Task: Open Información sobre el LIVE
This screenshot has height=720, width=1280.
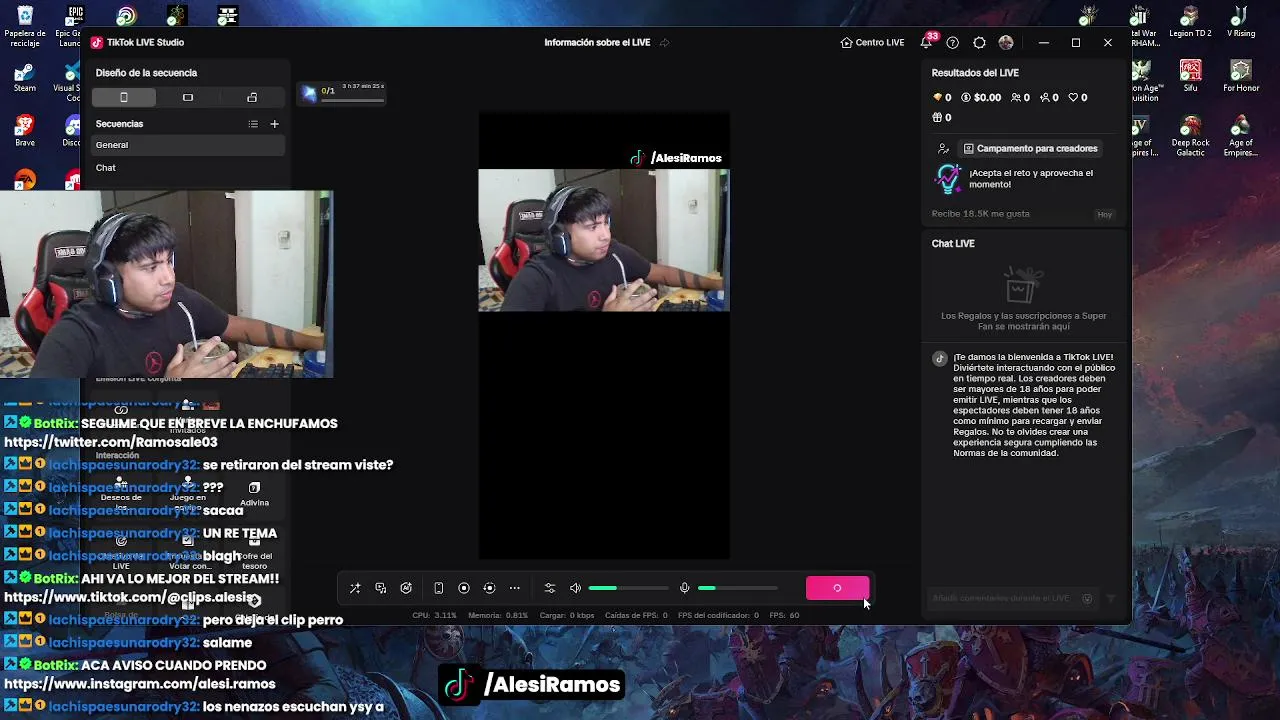Action: point(597,42)
